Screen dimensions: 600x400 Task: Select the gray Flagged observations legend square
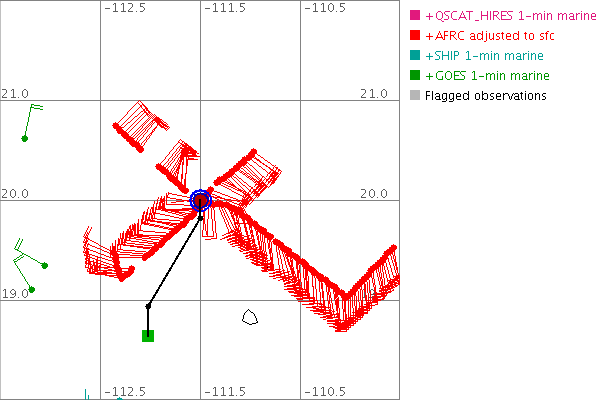pos(416,96)
